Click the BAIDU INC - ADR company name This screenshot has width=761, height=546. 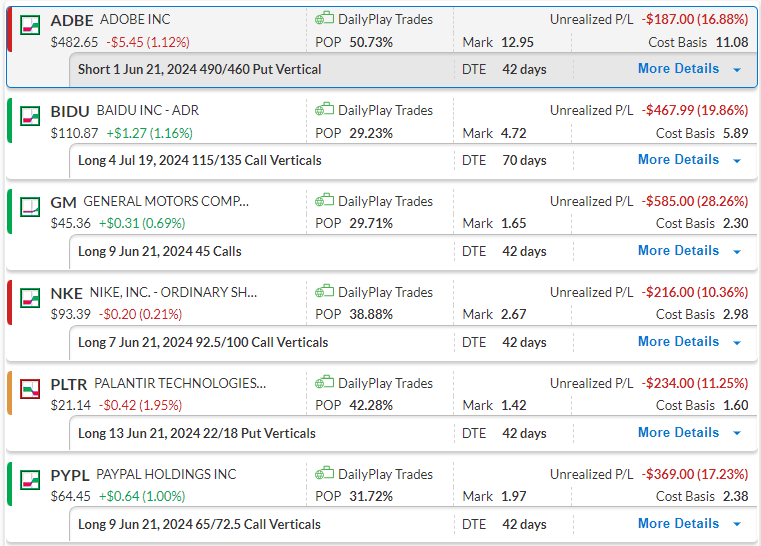tap(148, 111)
